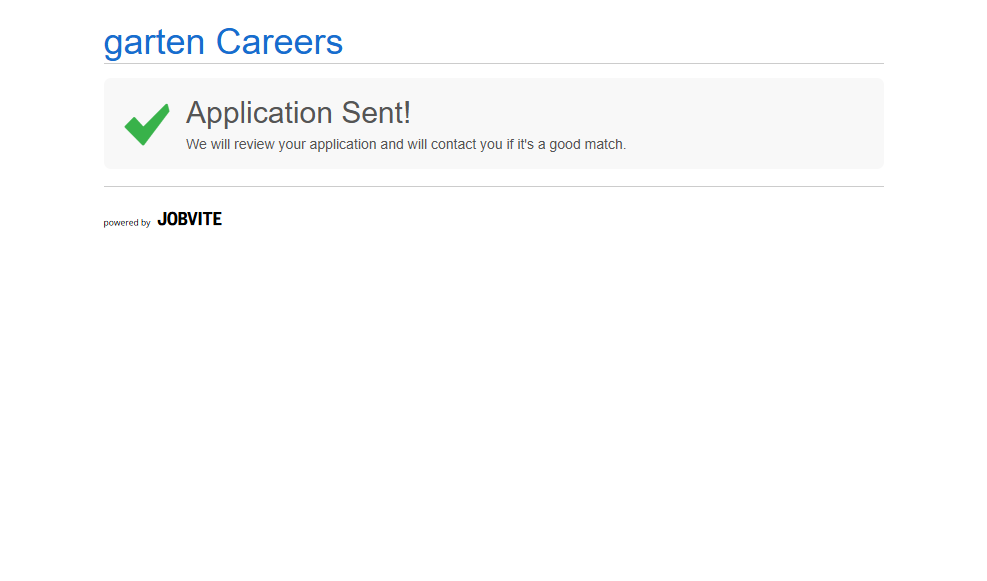
Task: Click the divider line under the page title
Action: [x=493, y=63]
